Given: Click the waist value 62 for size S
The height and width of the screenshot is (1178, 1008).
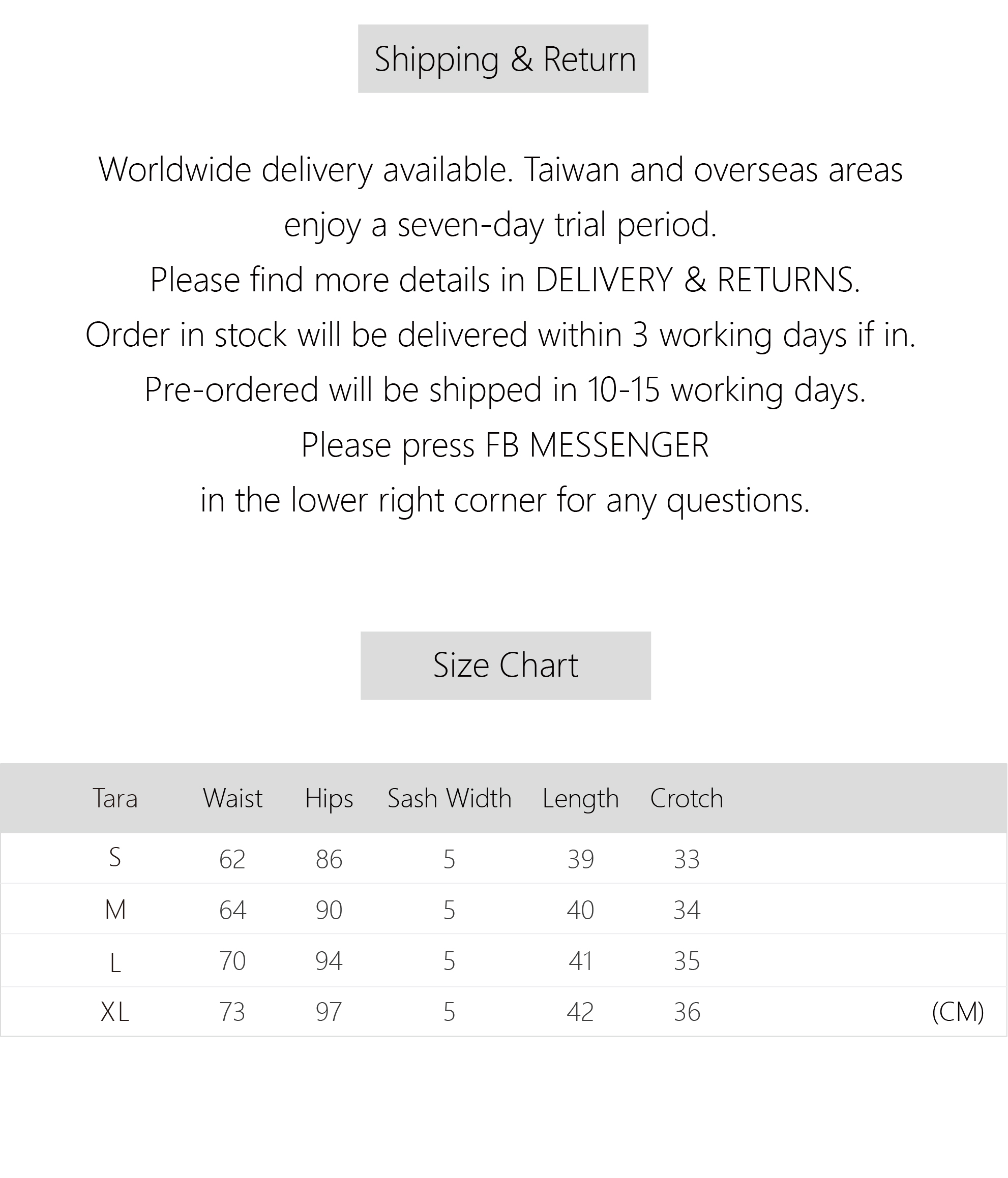Looking at the screenshot, I should coord(232,859).
